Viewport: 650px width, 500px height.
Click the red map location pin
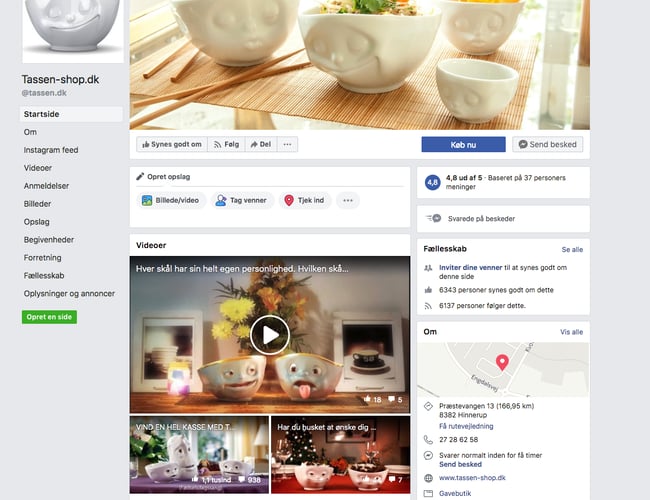point(502,362)
